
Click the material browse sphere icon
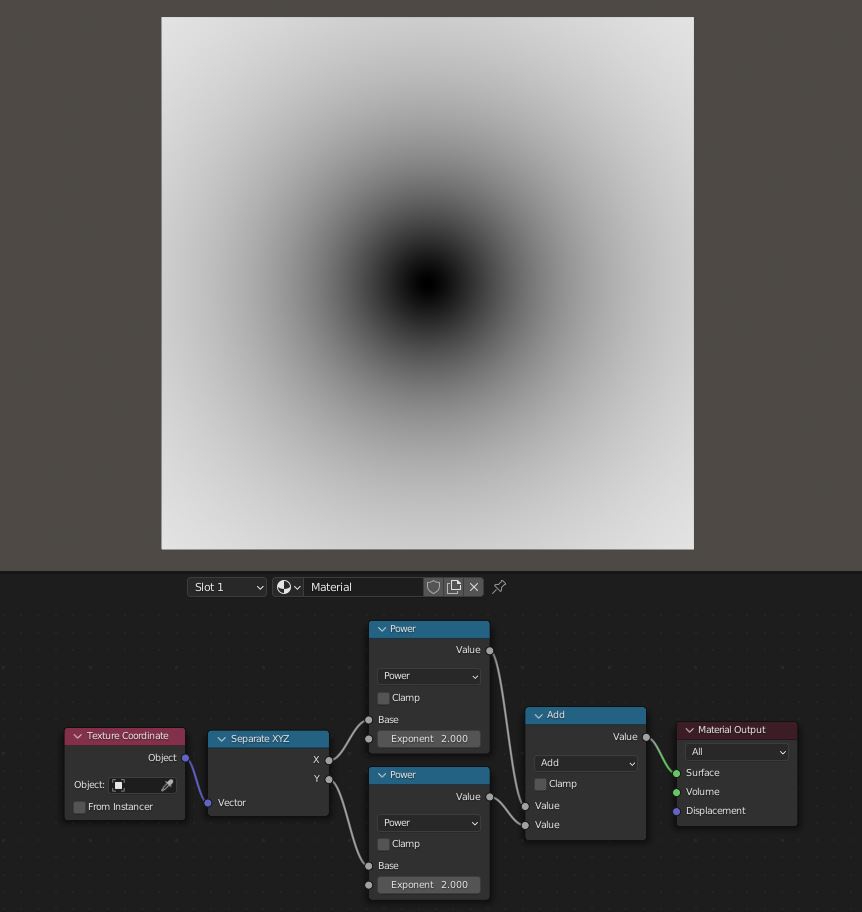click(287, 587)
